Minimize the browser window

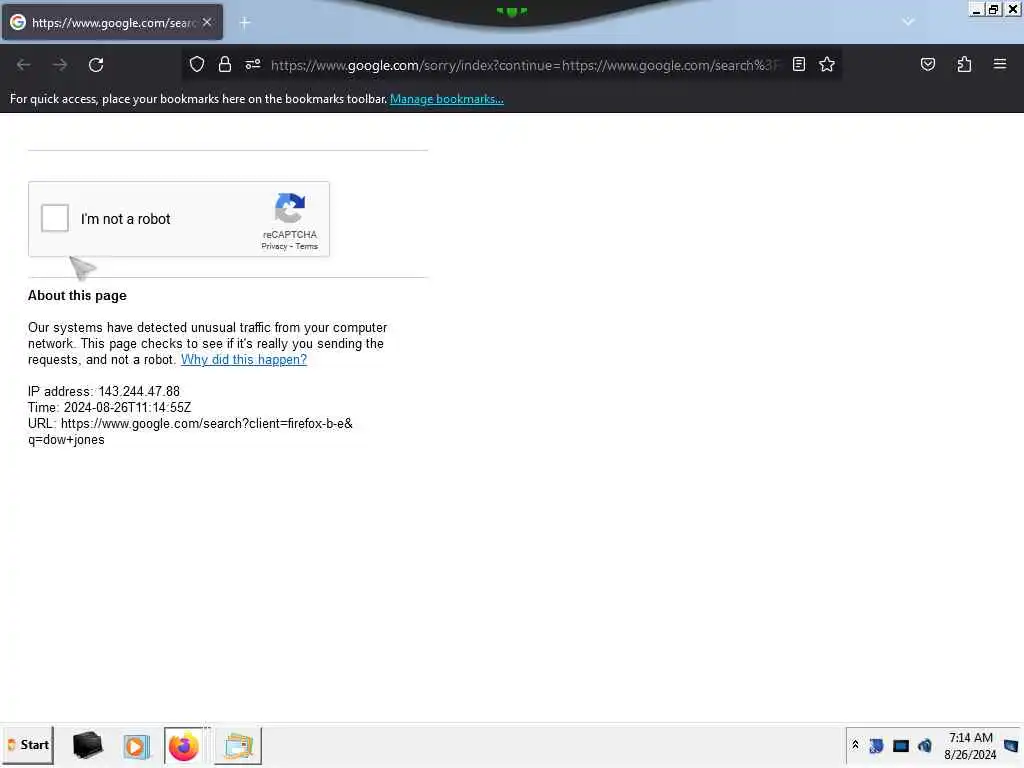[976, 9]
